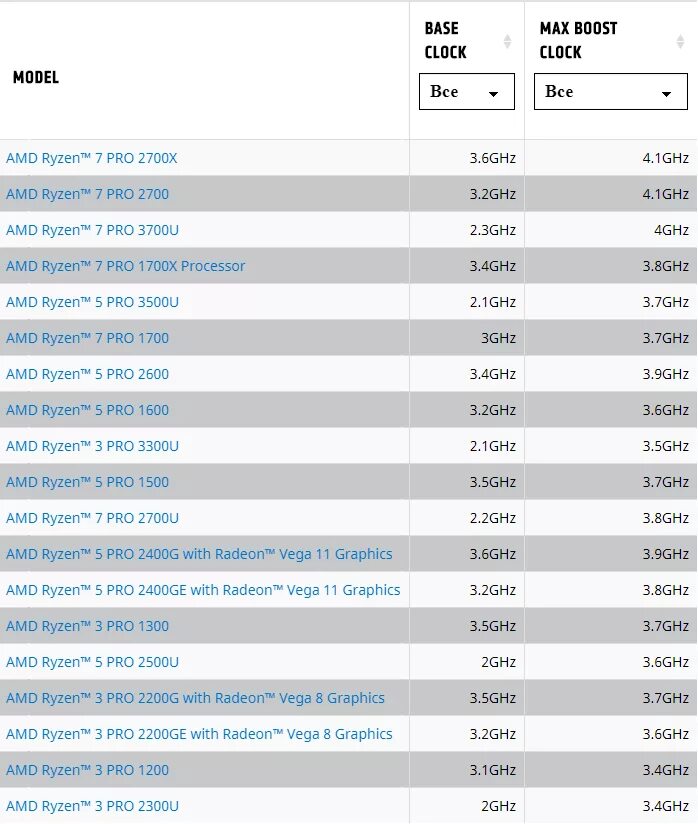Open the Max Boost Clock filter dropdown
The height and width of the screenshot is (824, 698).
pyautogui.click(x=611, y=91)
